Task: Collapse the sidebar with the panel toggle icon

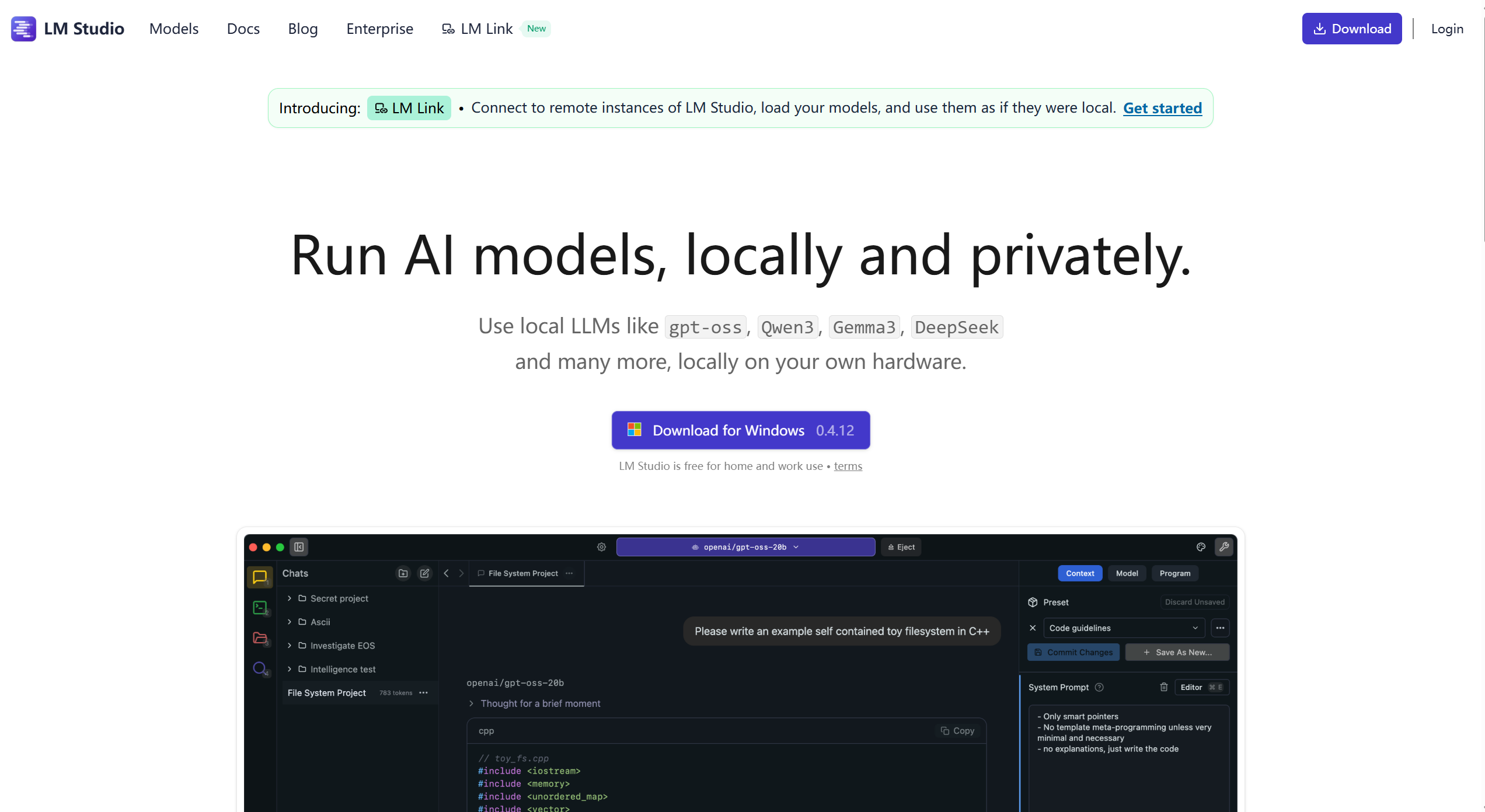Action: (299, 548)
